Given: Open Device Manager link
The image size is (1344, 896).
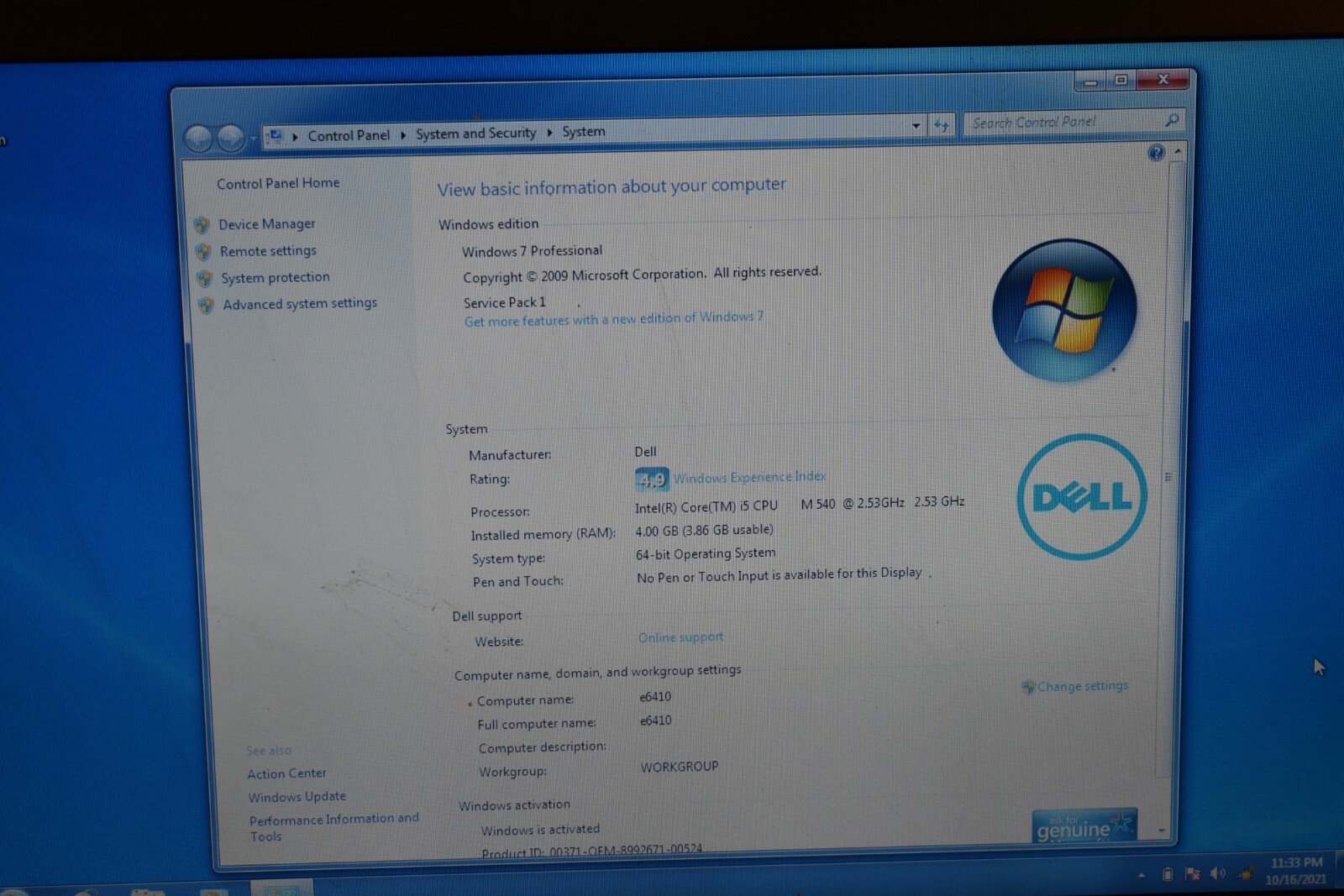Looking at the screenshot, I should [267, 224].
